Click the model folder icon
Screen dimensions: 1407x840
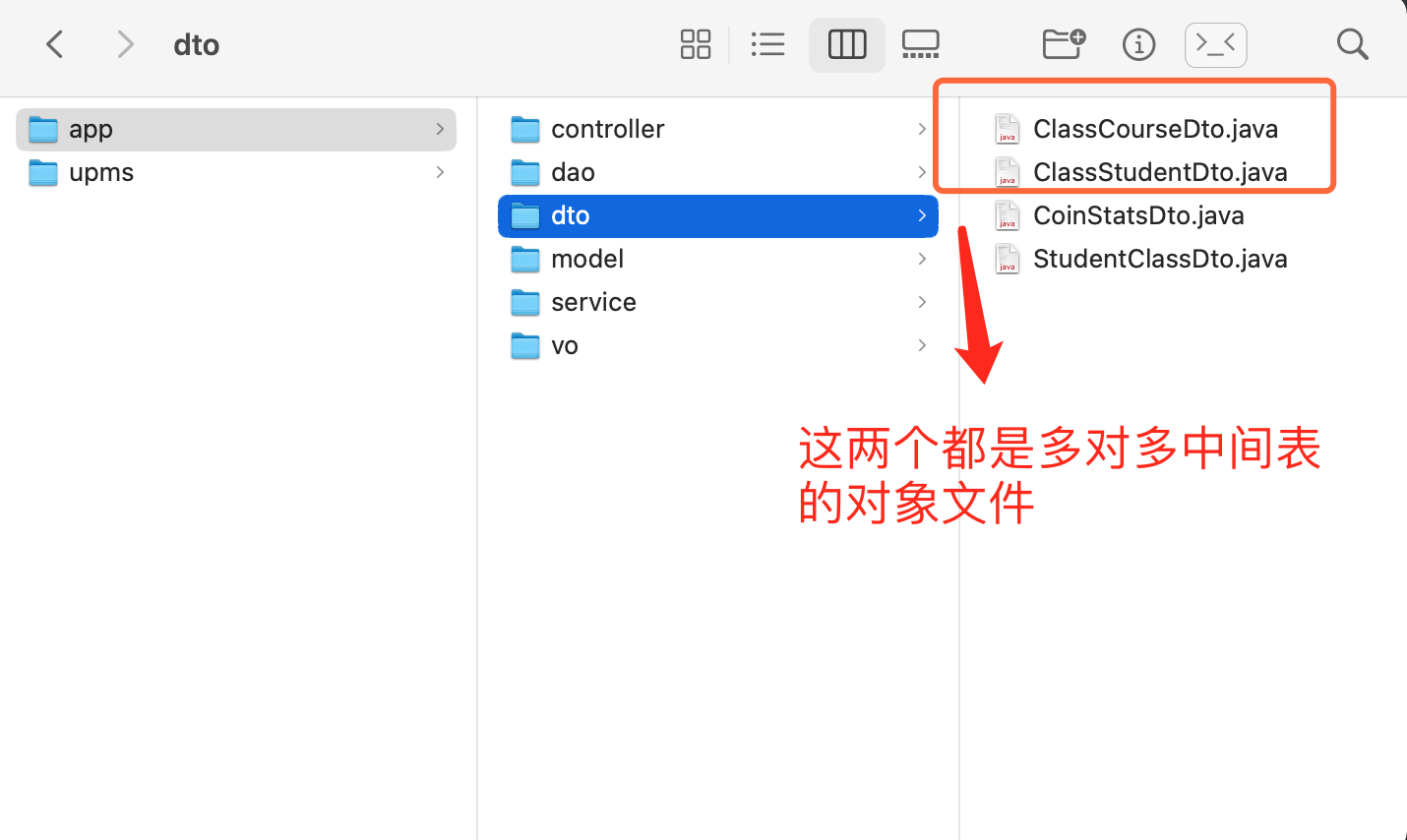[x=525, y=259]
